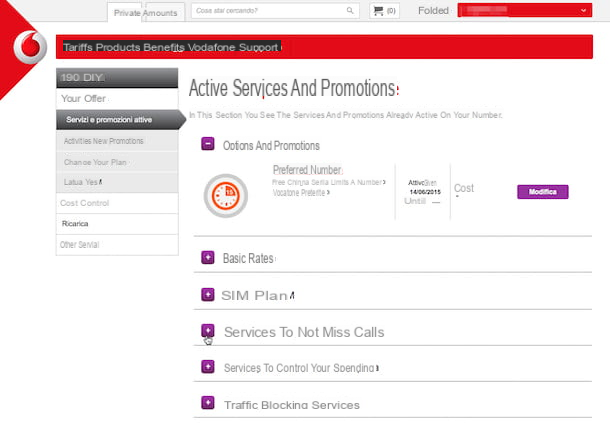610x439 pixels.
Task: Expand Services To Not Miss Calls
Action: (x=208, y=331)
